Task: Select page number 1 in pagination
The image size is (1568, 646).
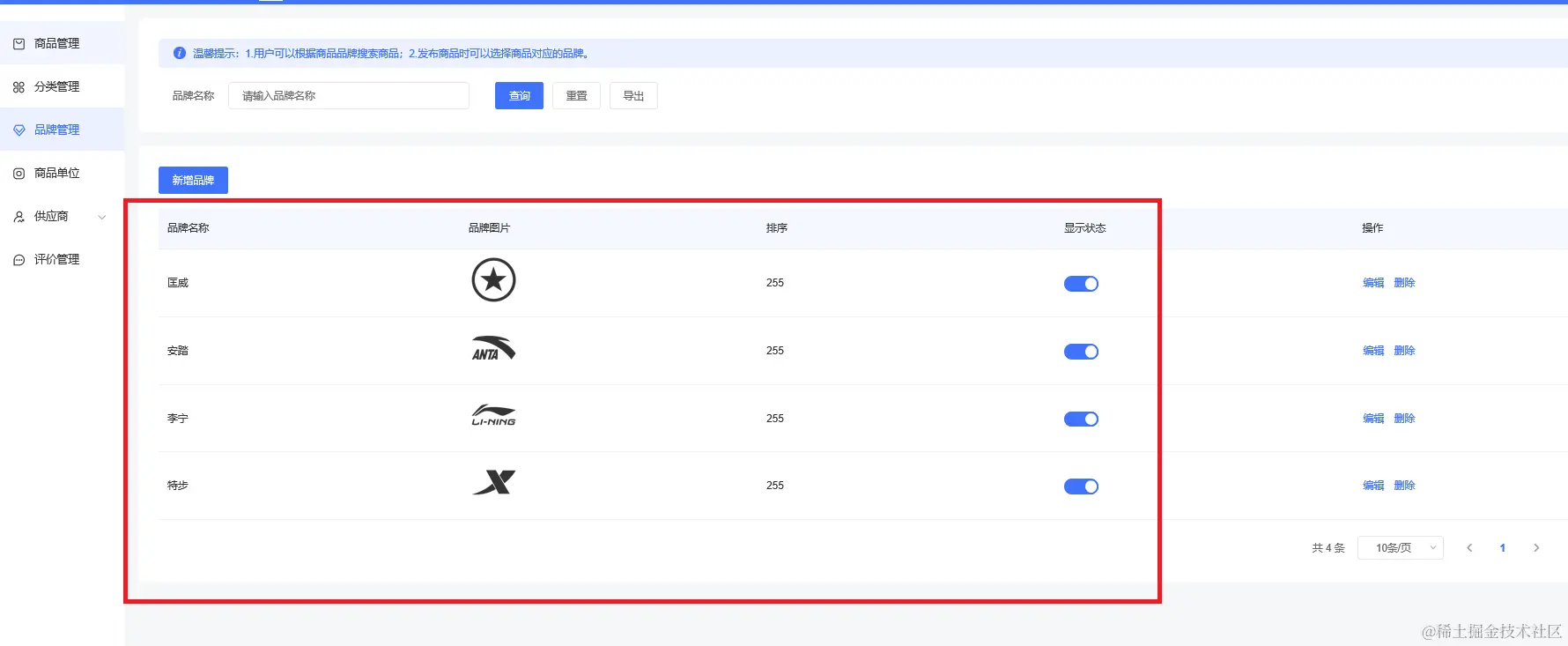Action: point(1503,547)
